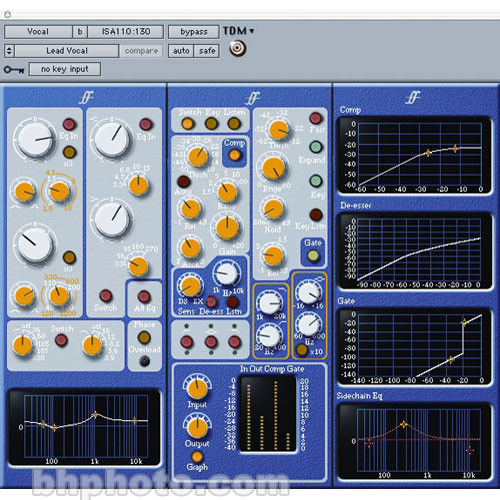Toggle the All Eq button

(144, 296)
